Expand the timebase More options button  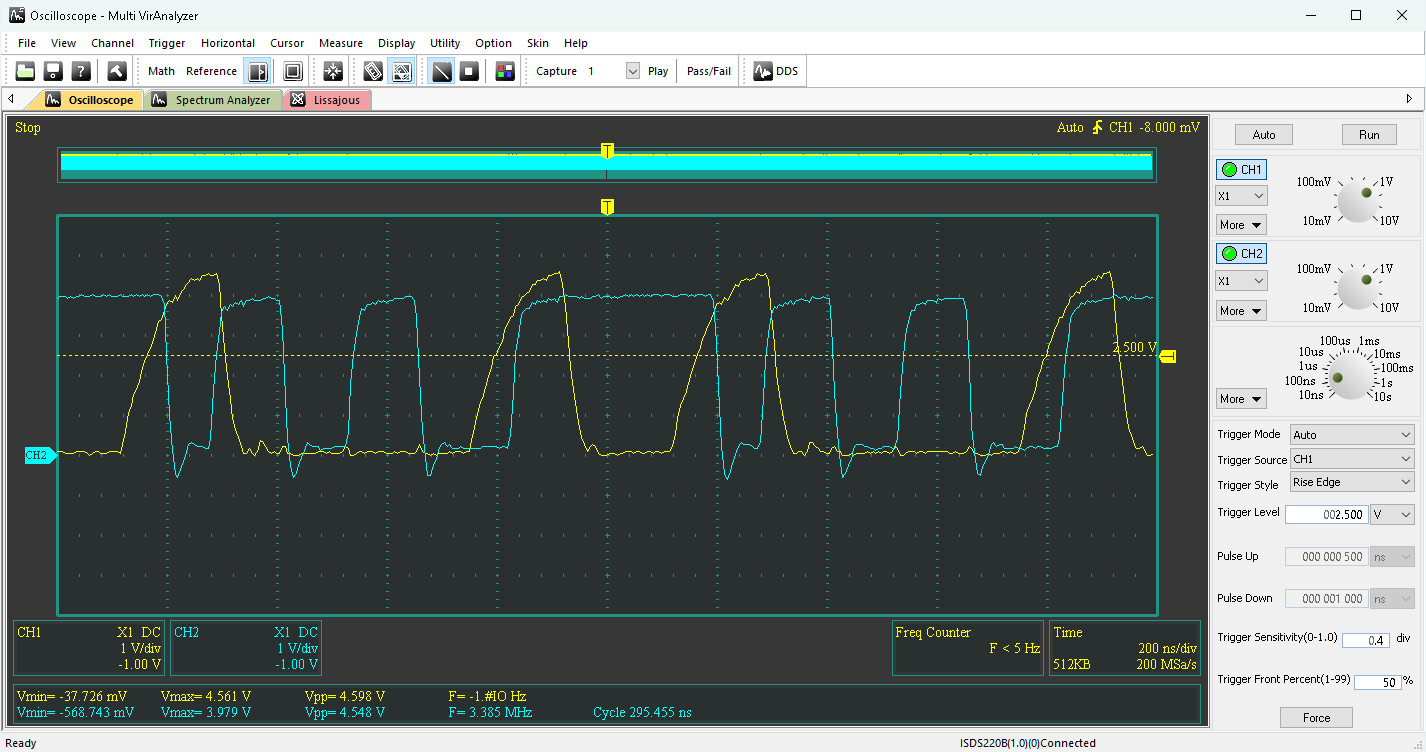(x=1241, y=398)
